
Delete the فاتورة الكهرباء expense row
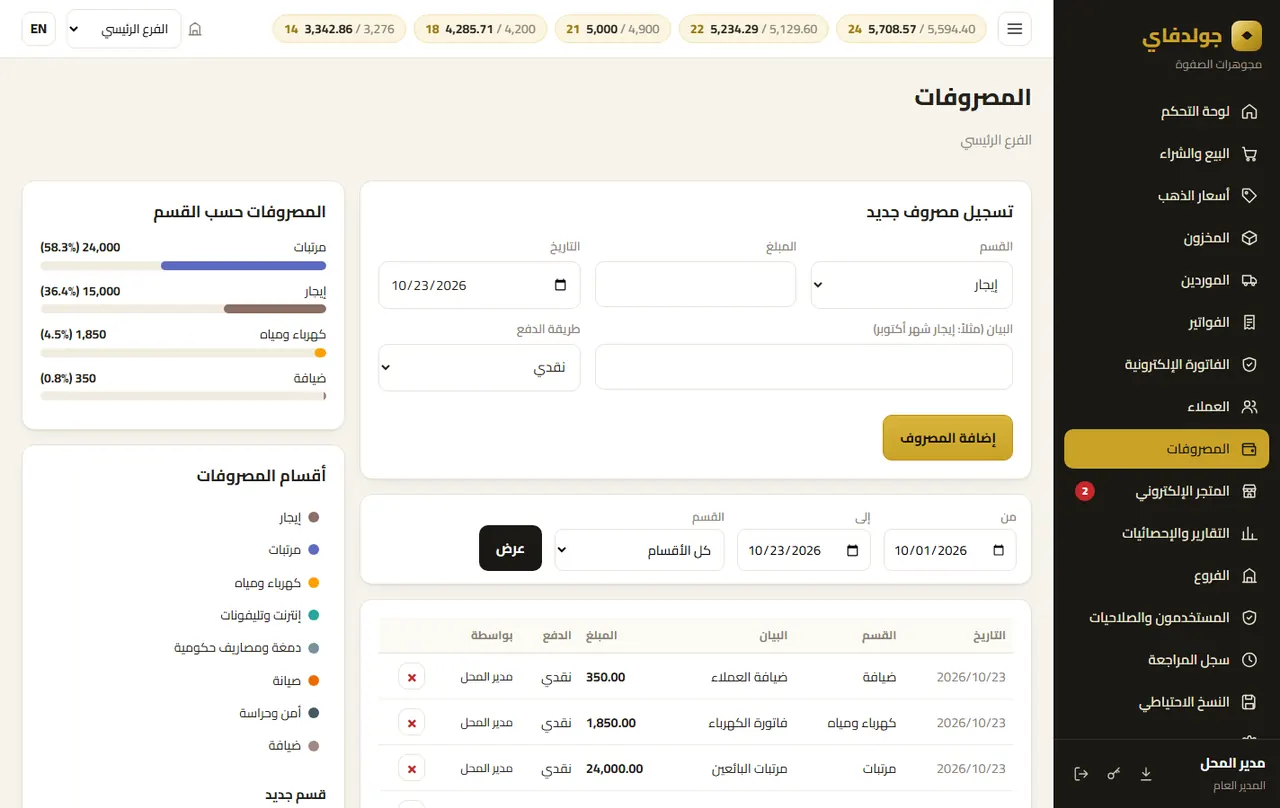click(x=411, y=723)
